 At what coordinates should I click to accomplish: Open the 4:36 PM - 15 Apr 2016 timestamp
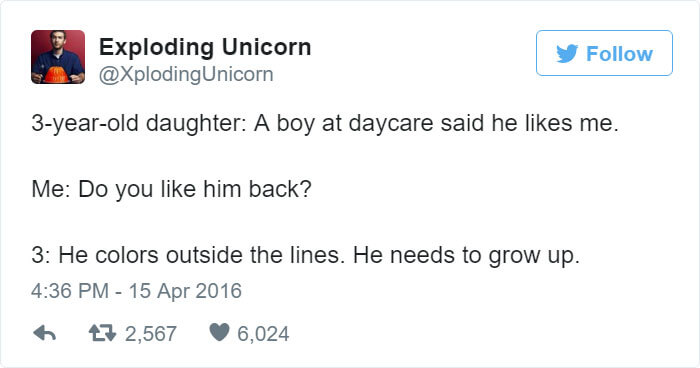[x=136, y=291]
